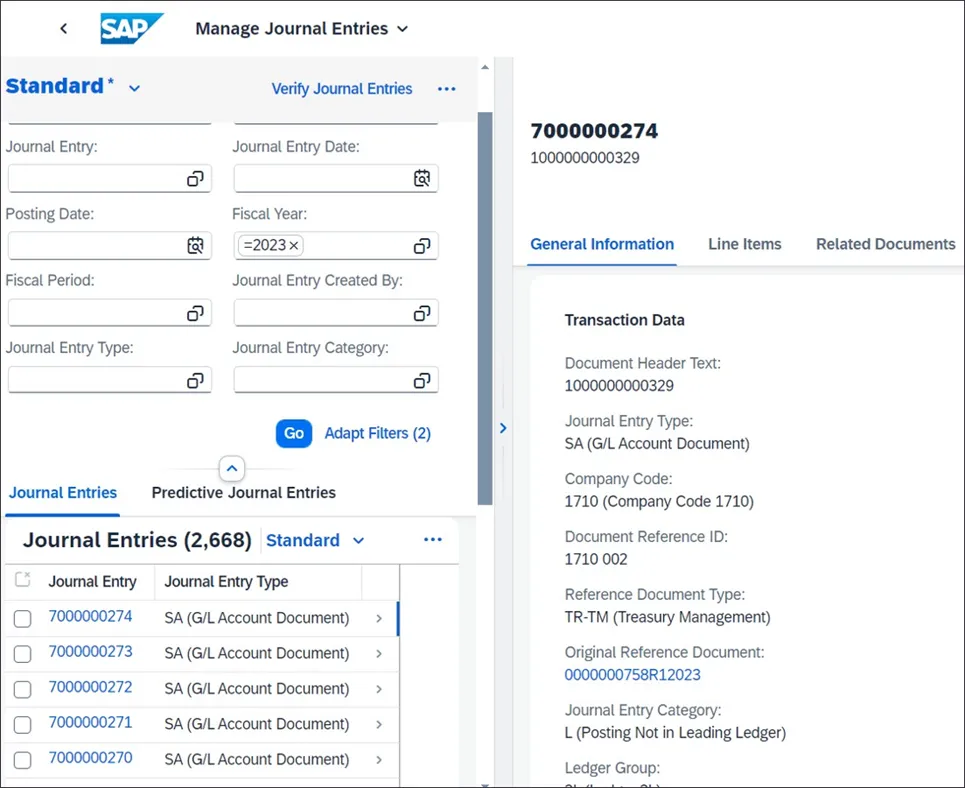Click the Document Reference ID value 1710 002
This screenshot has height=788, width=965.
tap(596, 559)
